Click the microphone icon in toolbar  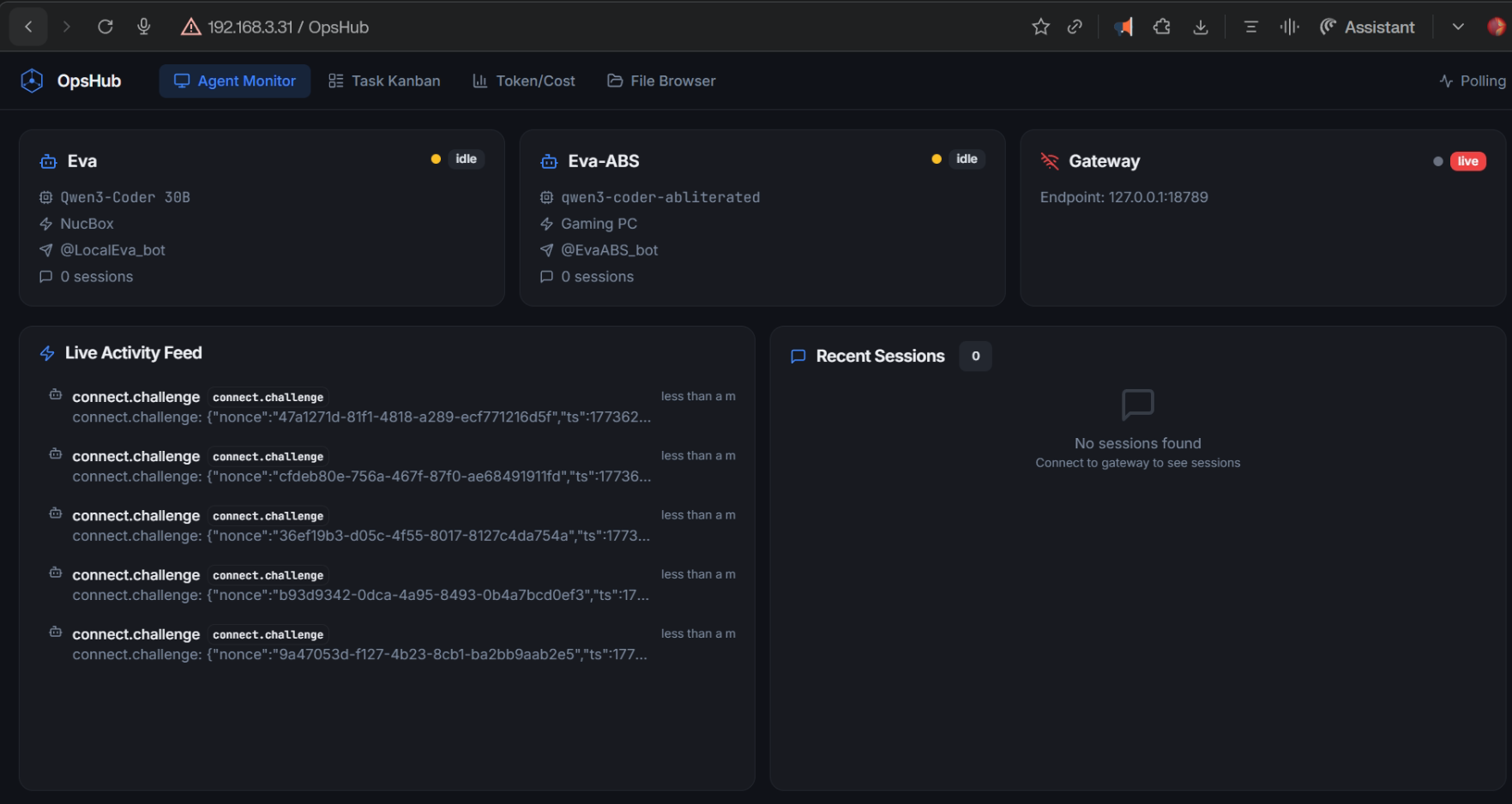tap(144, 27)
